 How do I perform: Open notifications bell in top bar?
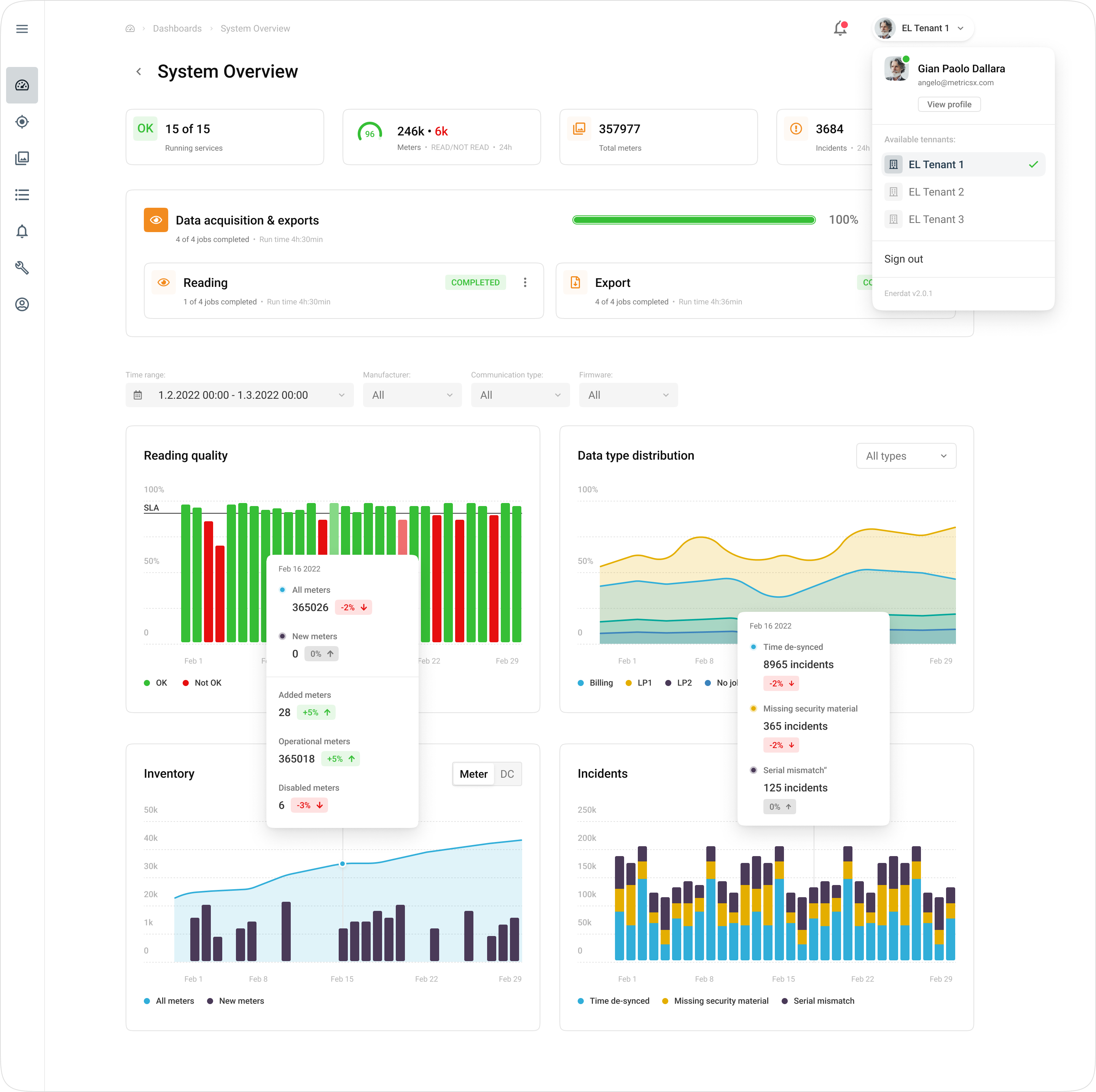tap(840, 29)
